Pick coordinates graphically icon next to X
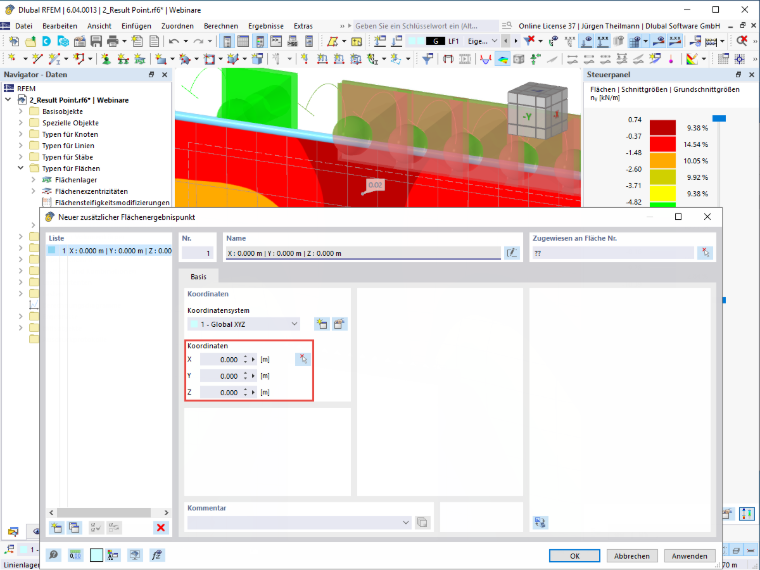The height and width of the screenshot is (570, 760). pyautogui.click(x=302, y=359)
